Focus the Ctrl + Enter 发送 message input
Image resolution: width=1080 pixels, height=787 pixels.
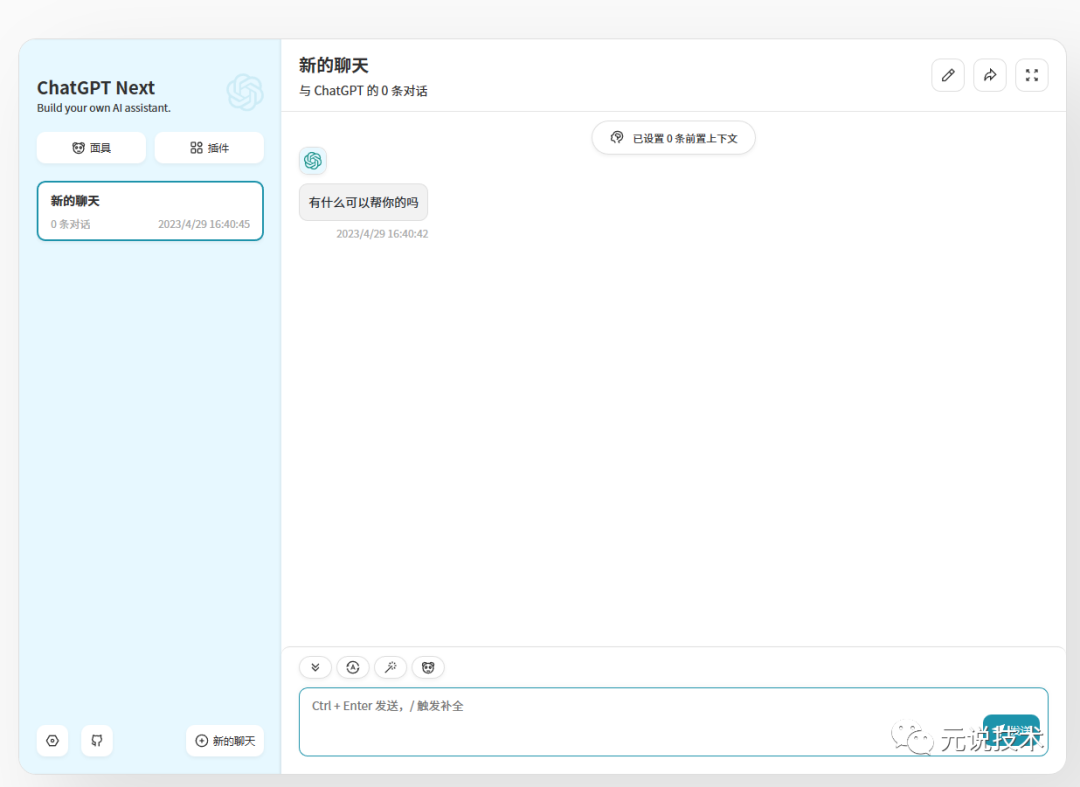point(674,722)
